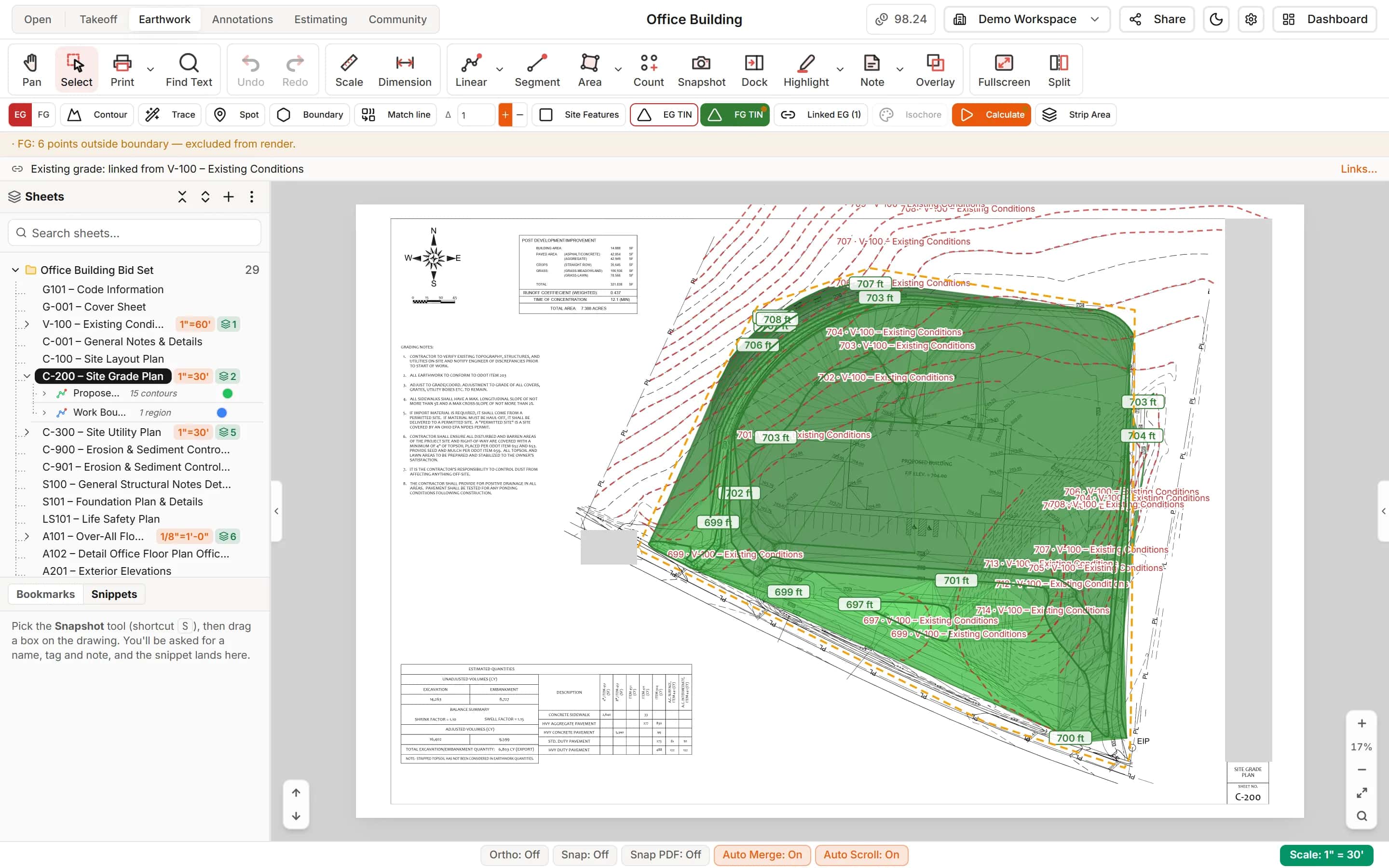Pick the Count tool
Viewport: 1389px width, 868px height.
tap(649, 70)
